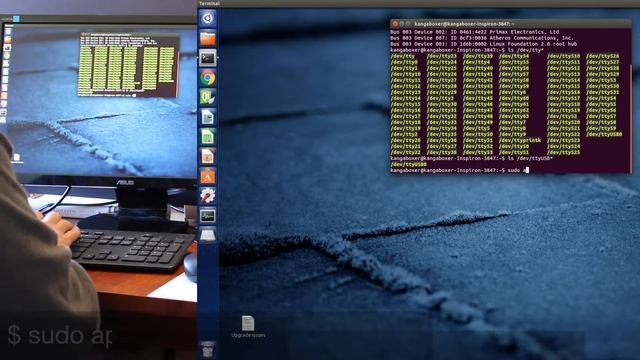The width and height of the screenshot is (640, 360).
Task: Select the Terminal icon in the launcher
Action: point(208,58)
